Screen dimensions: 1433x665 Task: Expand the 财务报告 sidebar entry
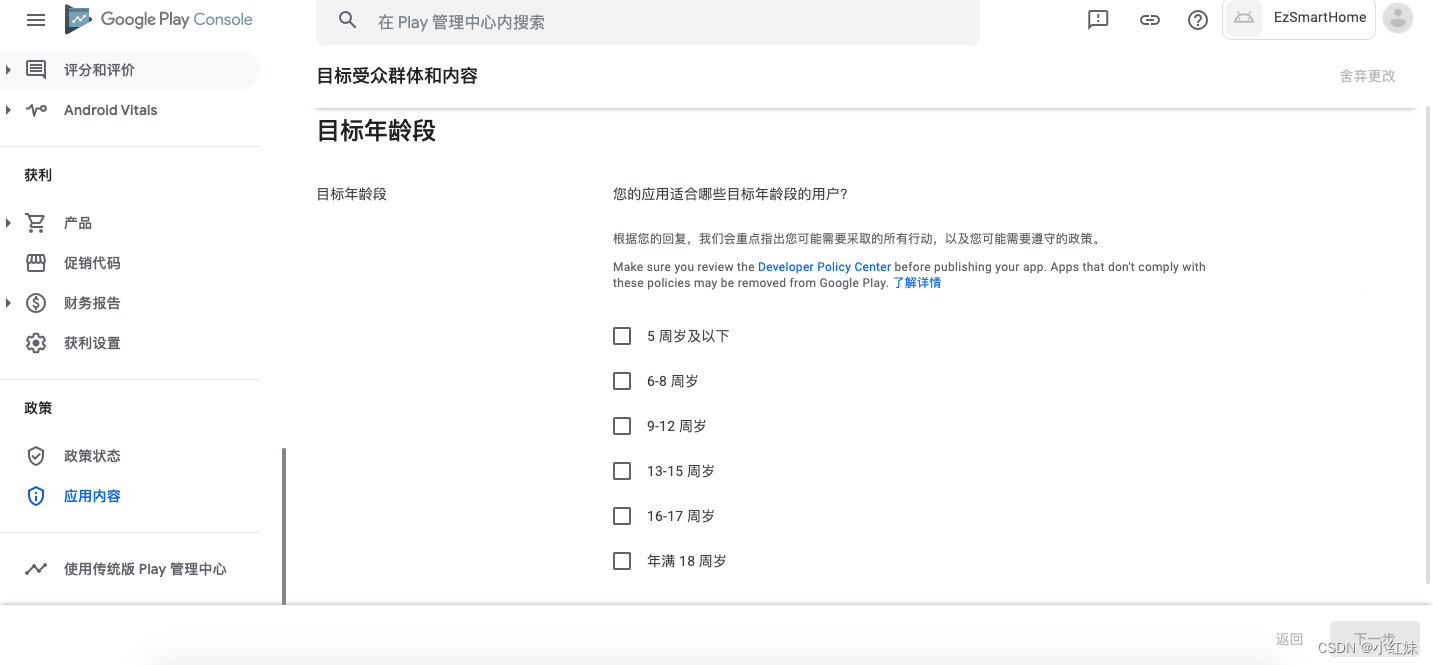pos(9,302)
